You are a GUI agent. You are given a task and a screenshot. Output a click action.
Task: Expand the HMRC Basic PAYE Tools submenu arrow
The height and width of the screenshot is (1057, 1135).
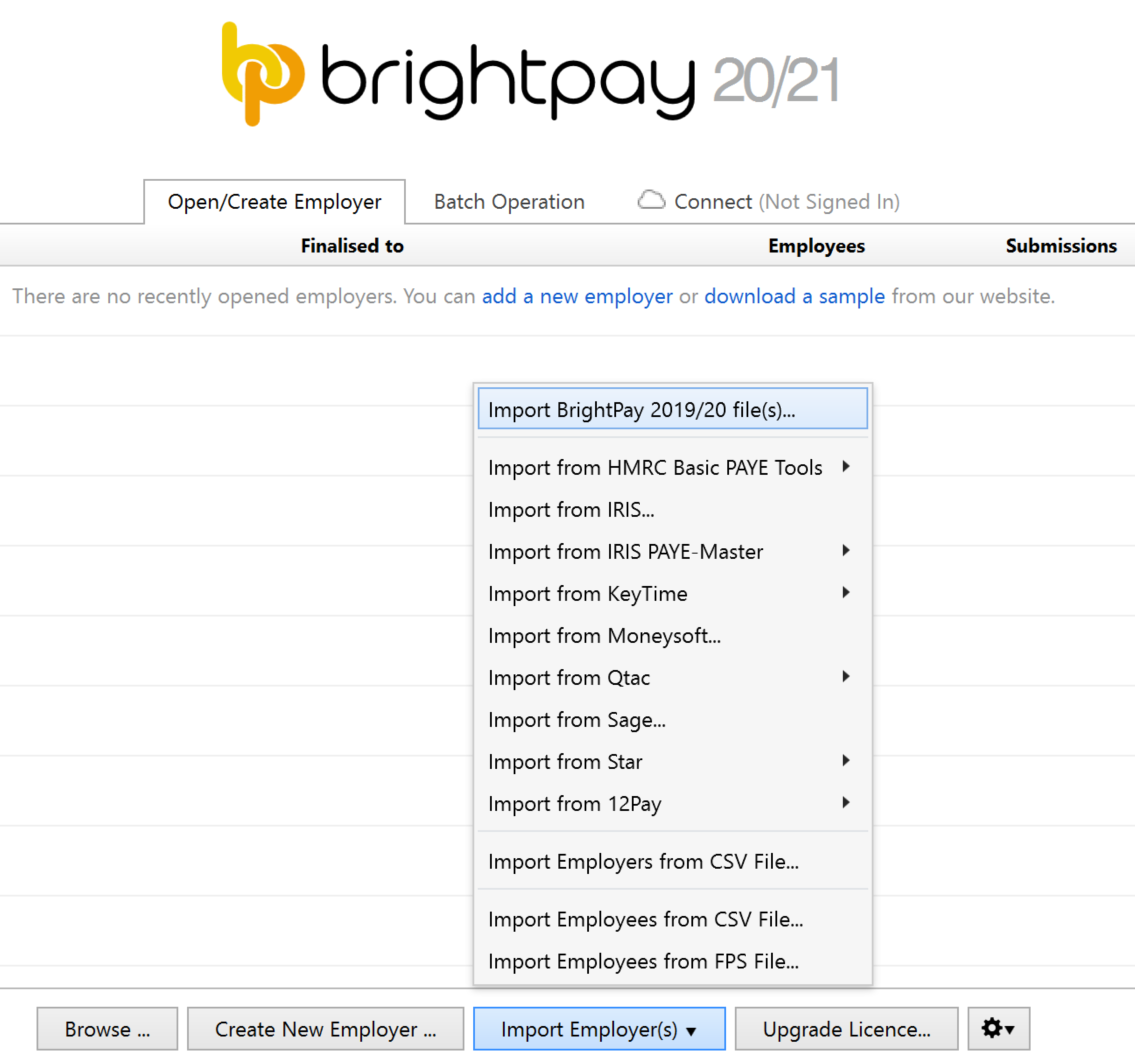pyautogui.click(x=845, y=467)
